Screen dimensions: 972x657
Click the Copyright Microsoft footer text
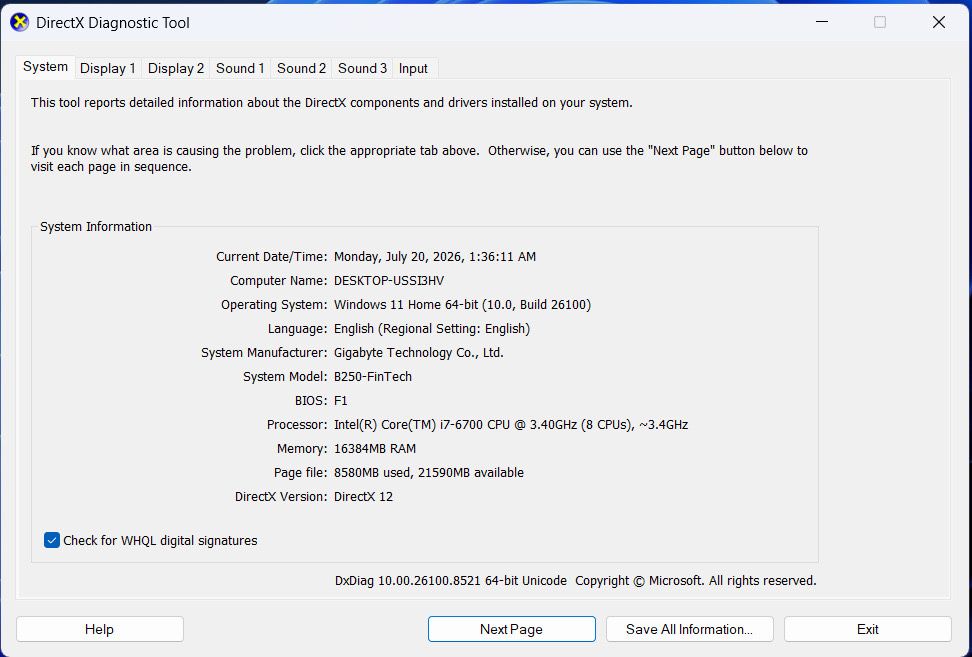coord(696,581)
